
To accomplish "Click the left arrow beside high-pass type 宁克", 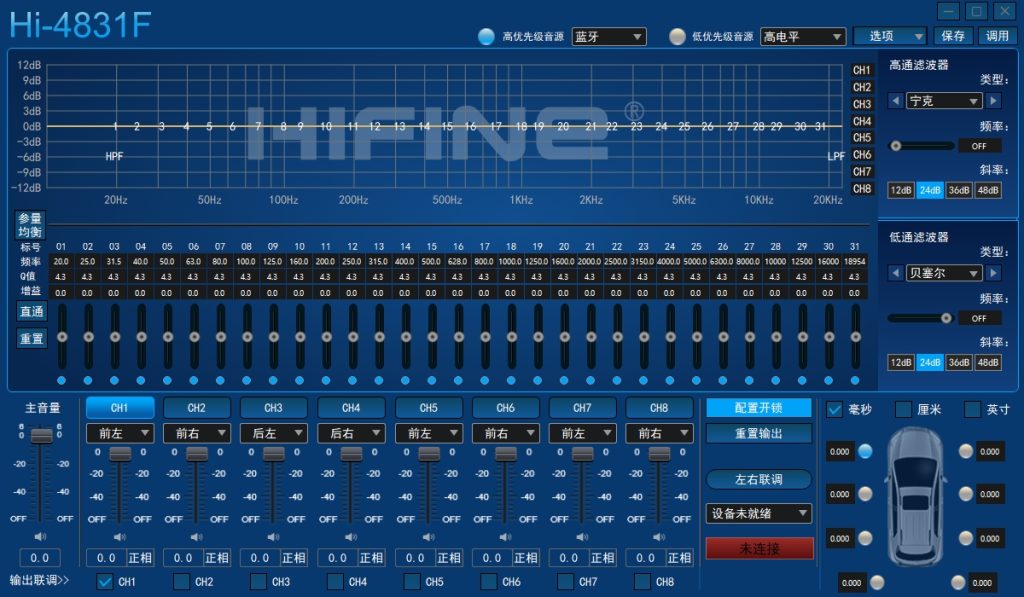I will pyautogui.click(x=895, y=101).
